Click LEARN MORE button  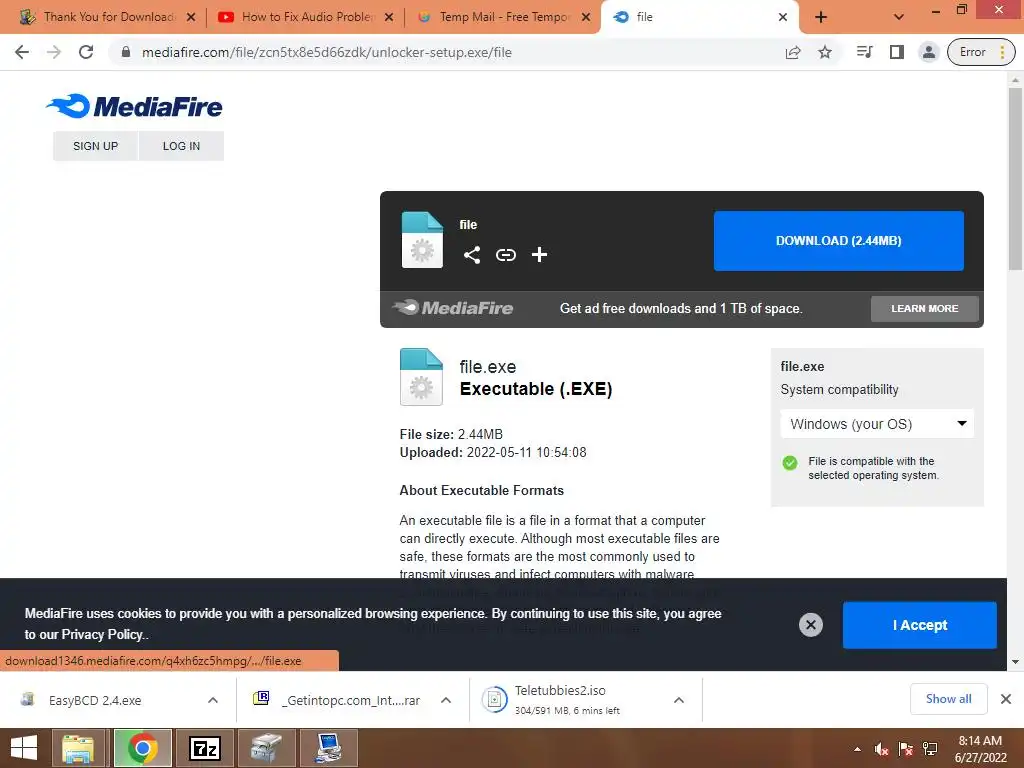pyautogui.click(x=925, y=308)
